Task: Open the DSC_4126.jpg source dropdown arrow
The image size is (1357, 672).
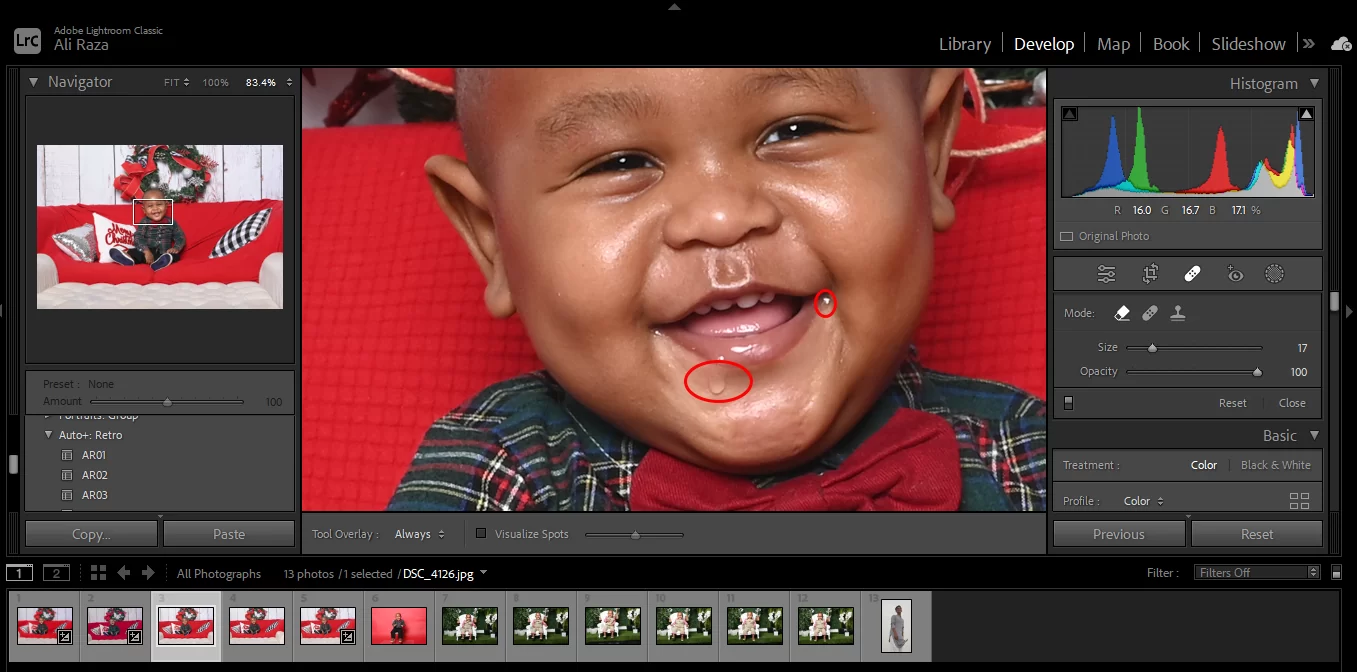Action: coord(484,573)
